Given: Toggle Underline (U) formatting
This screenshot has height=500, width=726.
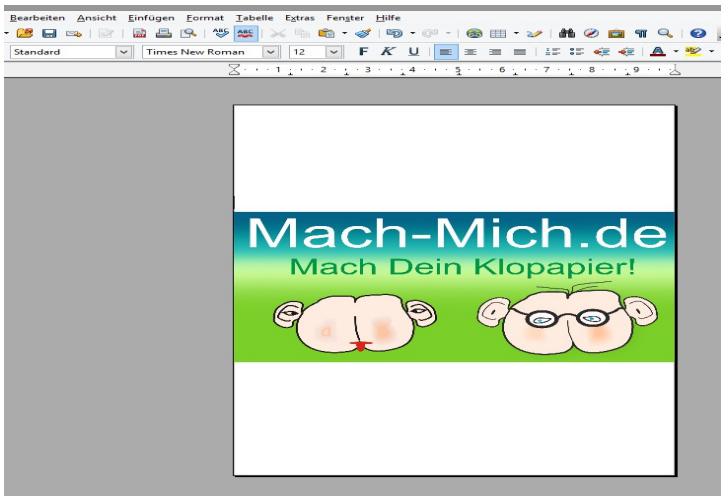Looking at the screenshot, I should coord(413,52).
